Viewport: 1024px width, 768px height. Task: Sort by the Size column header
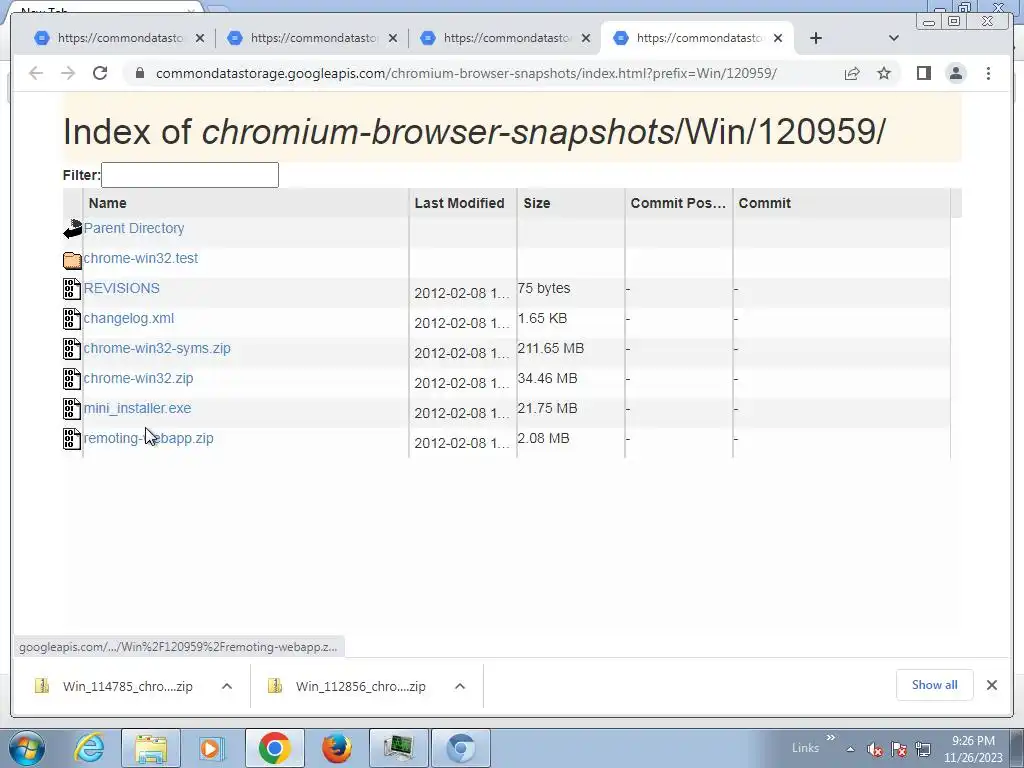pyautogui.click(x=571, y=203)
